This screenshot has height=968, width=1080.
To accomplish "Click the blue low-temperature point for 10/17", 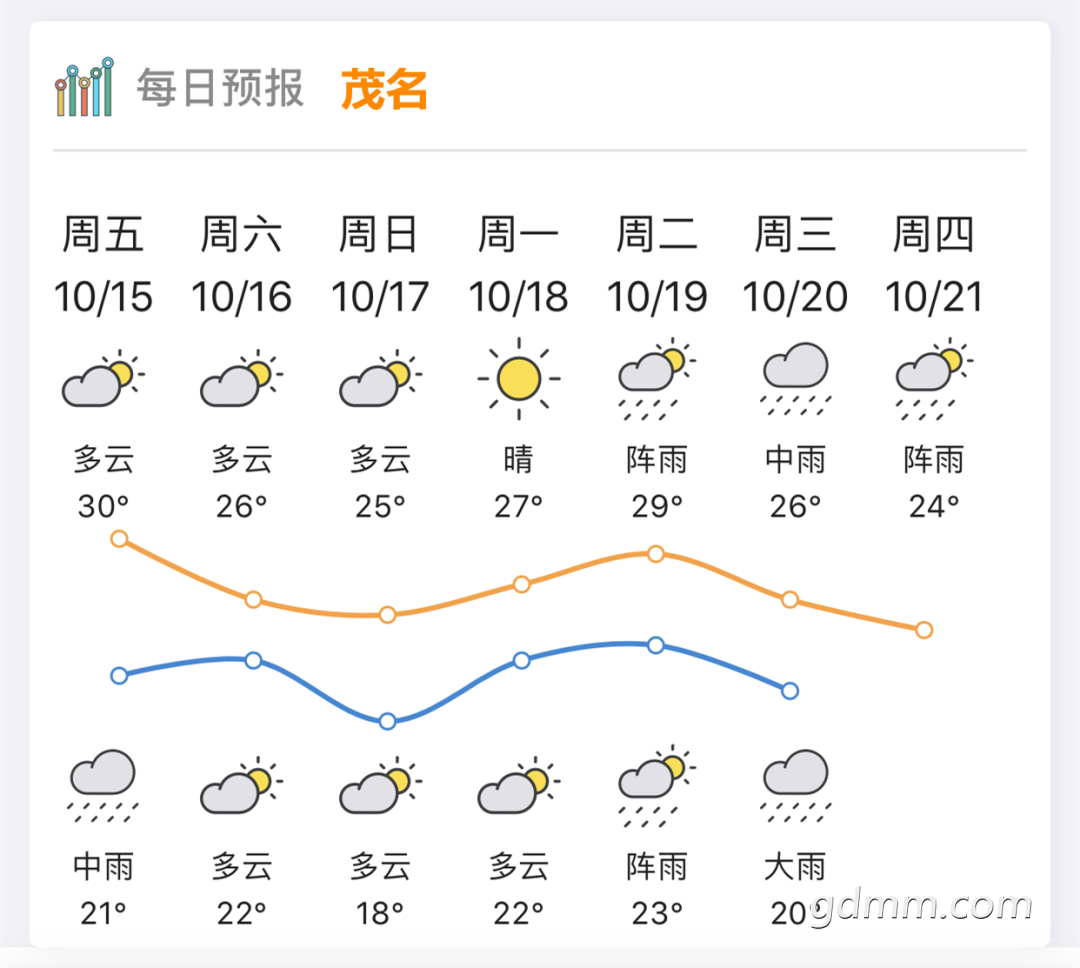I will [387, 721].
